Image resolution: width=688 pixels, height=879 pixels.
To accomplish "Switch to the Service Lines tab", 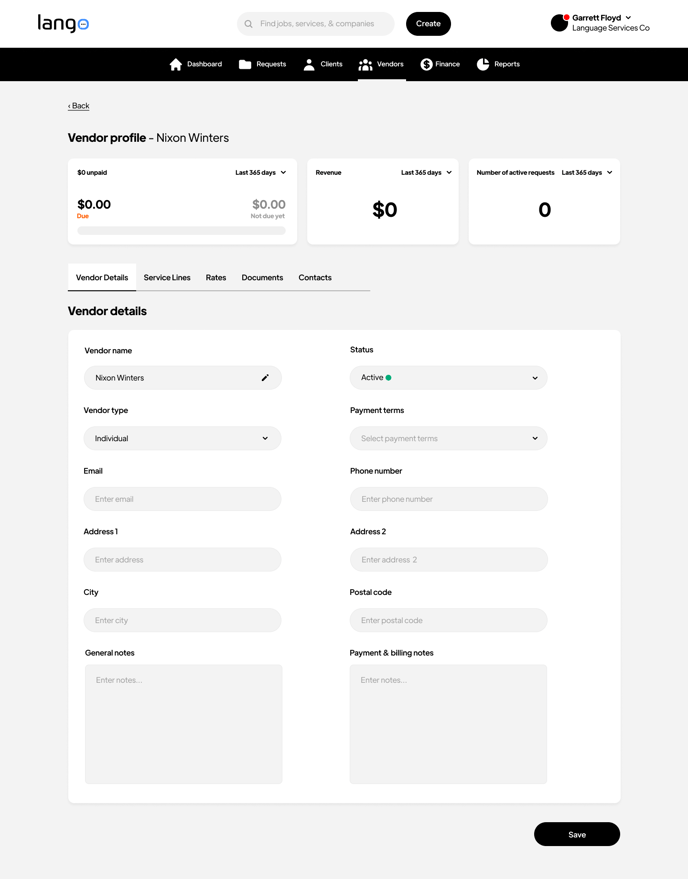I will 167,277.
